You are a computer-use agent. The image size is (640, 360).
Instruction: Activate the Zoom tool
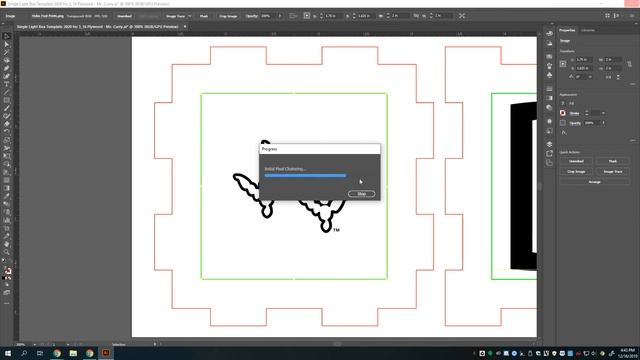point(7,252)
